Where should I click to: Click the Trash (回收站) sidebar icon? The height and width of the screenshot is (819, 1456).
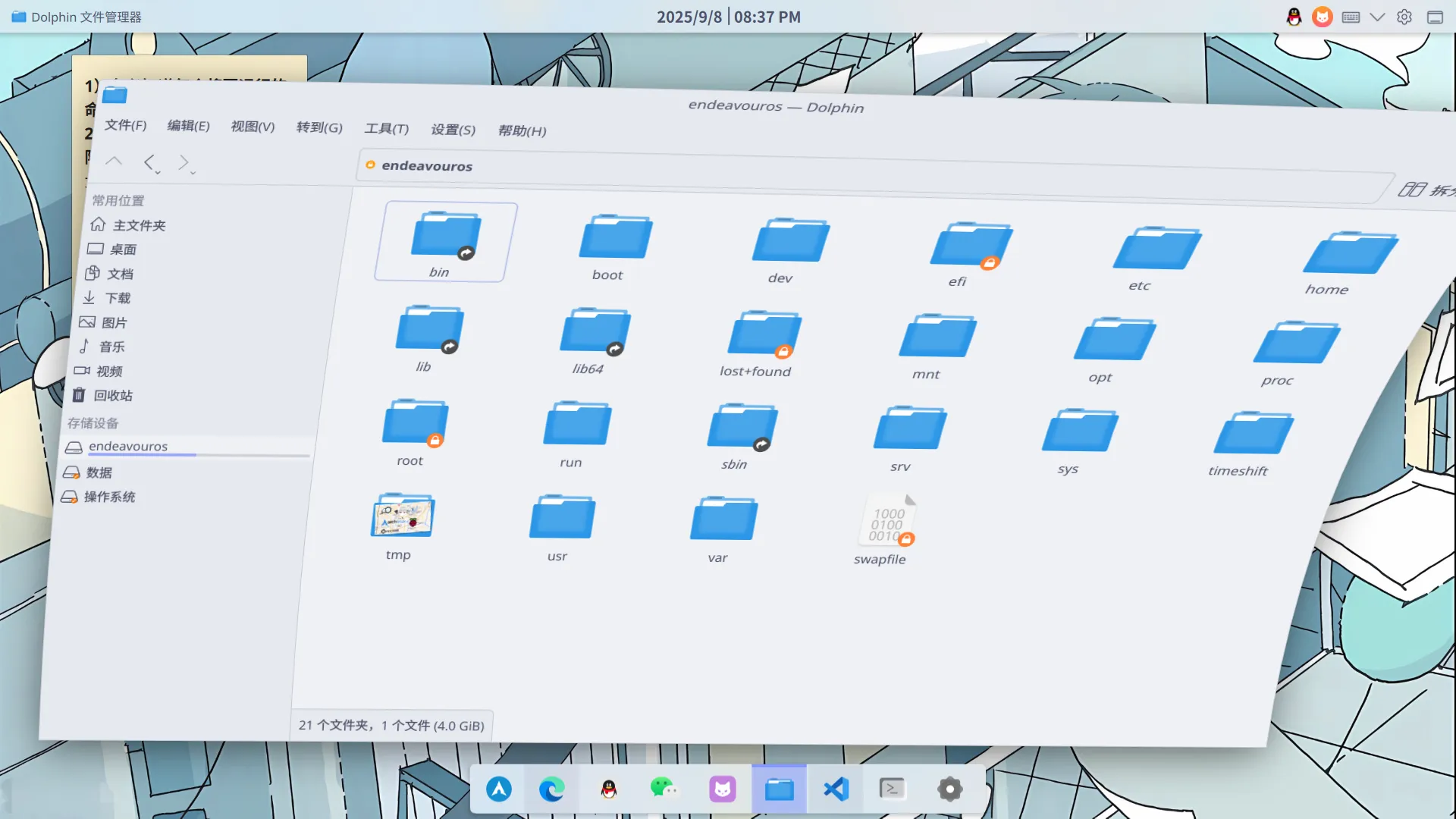(x=80, y=395)
